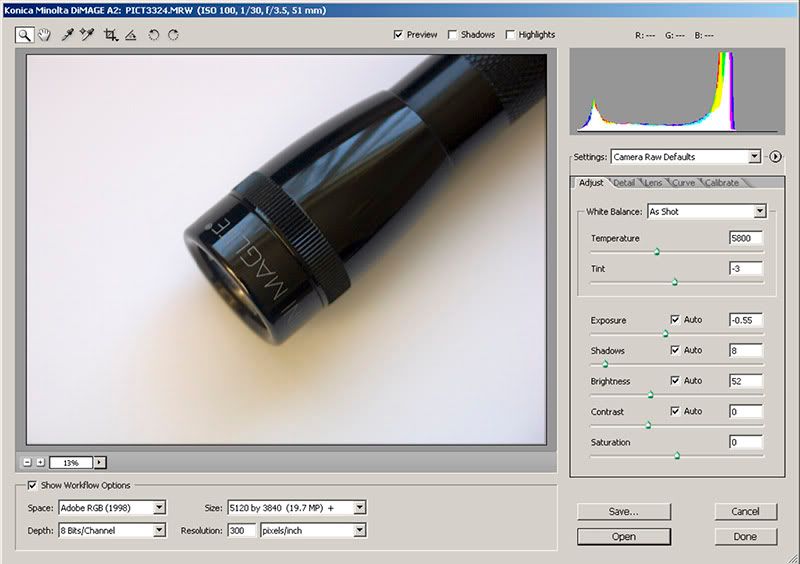Toggle Show Workflow Options checkbox
The image size is (800, 564).
tap(32, 485)
